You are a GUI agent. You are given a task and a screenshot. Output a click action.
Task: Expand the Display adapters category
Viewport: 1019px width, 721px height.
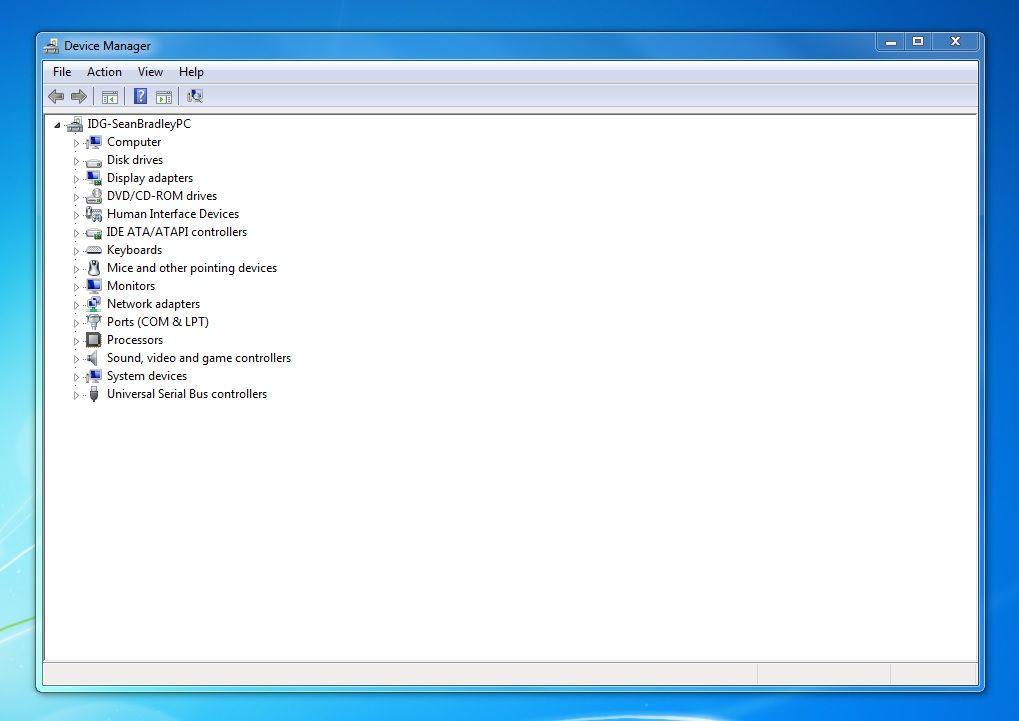pyautogui.click(x=76, y=179)
